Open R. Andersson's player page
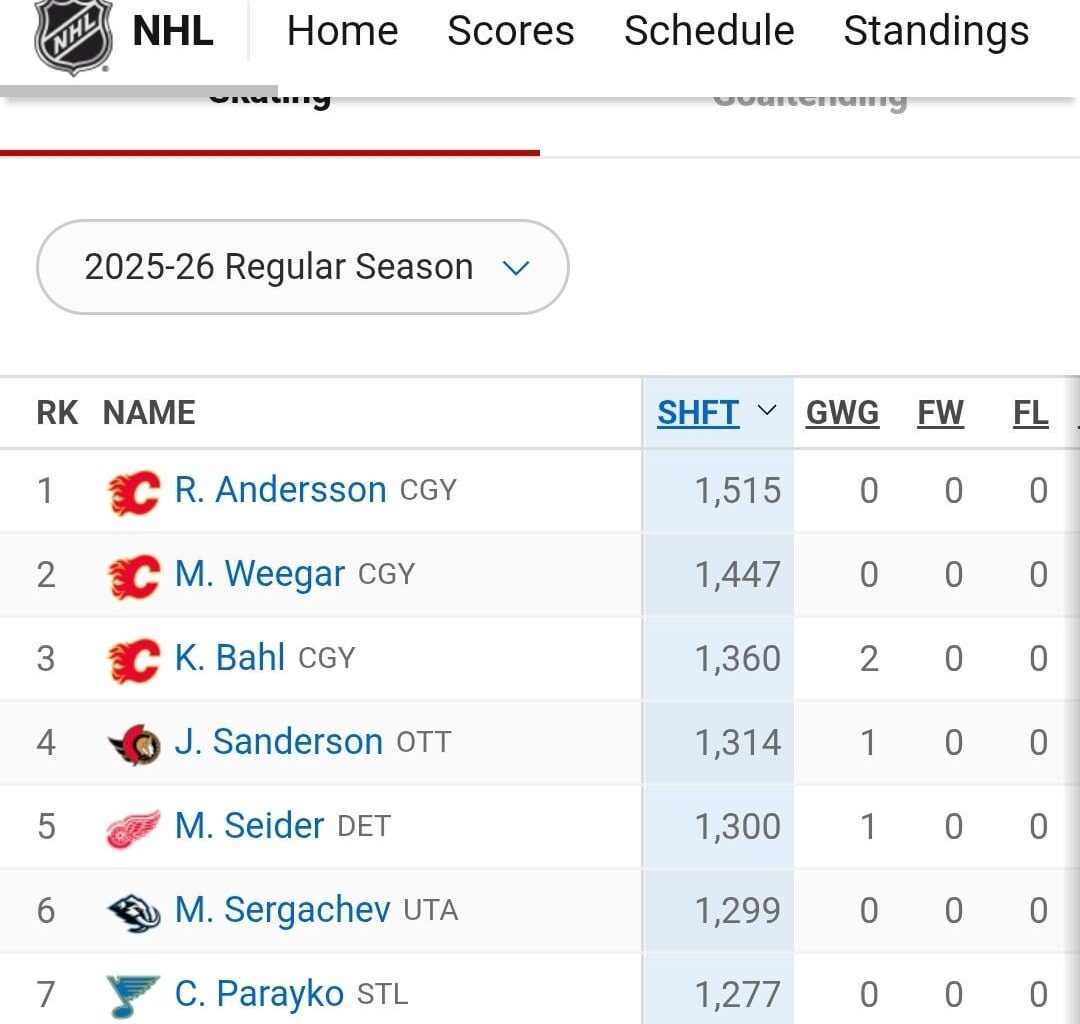Image resolution: width=1080 pixels, height=1024 pixels. 281,490
